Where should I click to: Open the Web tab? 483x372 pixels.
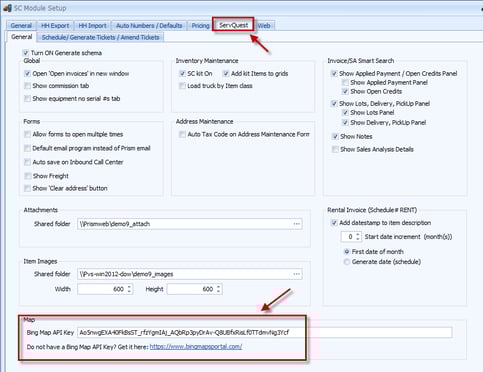264,26
